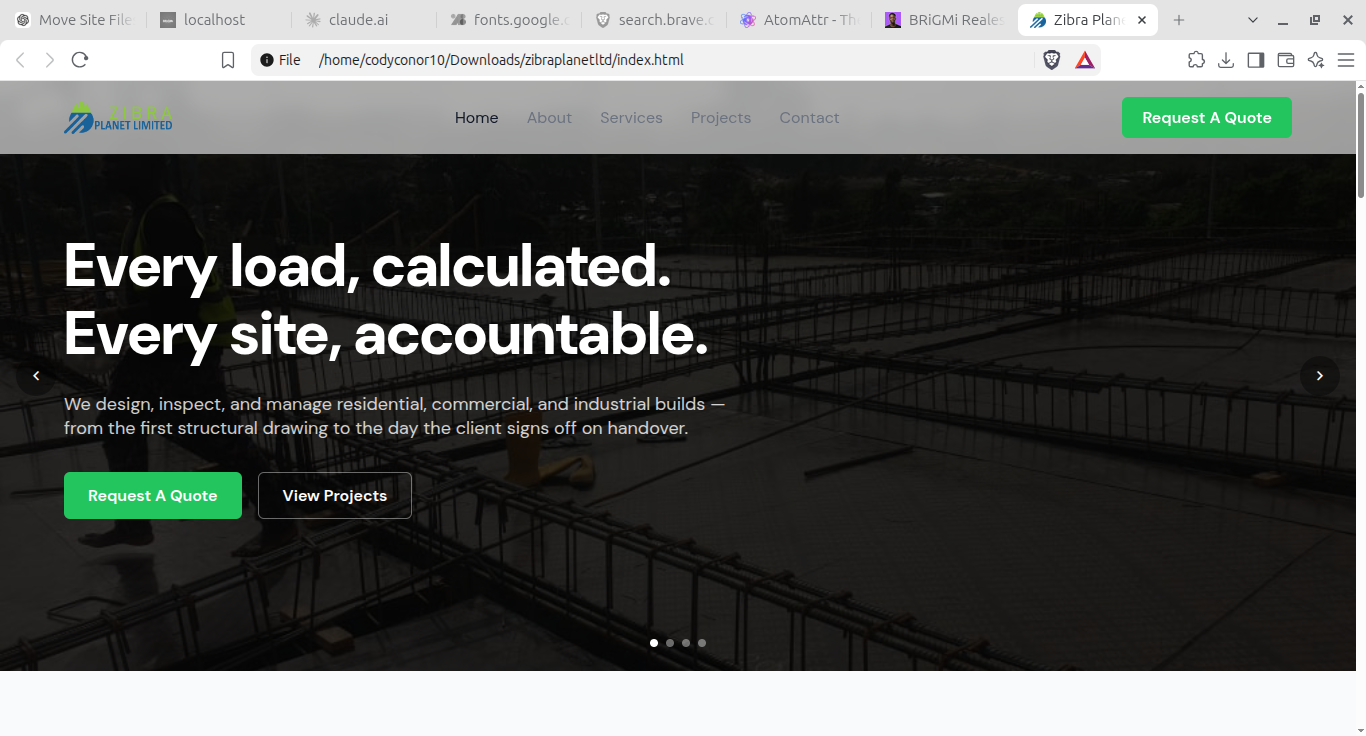Image resolution: width=1366 pixels, height=736 pixels.
Task: Switch to the BRiGMi Reales tab
Action: (943, 20)
